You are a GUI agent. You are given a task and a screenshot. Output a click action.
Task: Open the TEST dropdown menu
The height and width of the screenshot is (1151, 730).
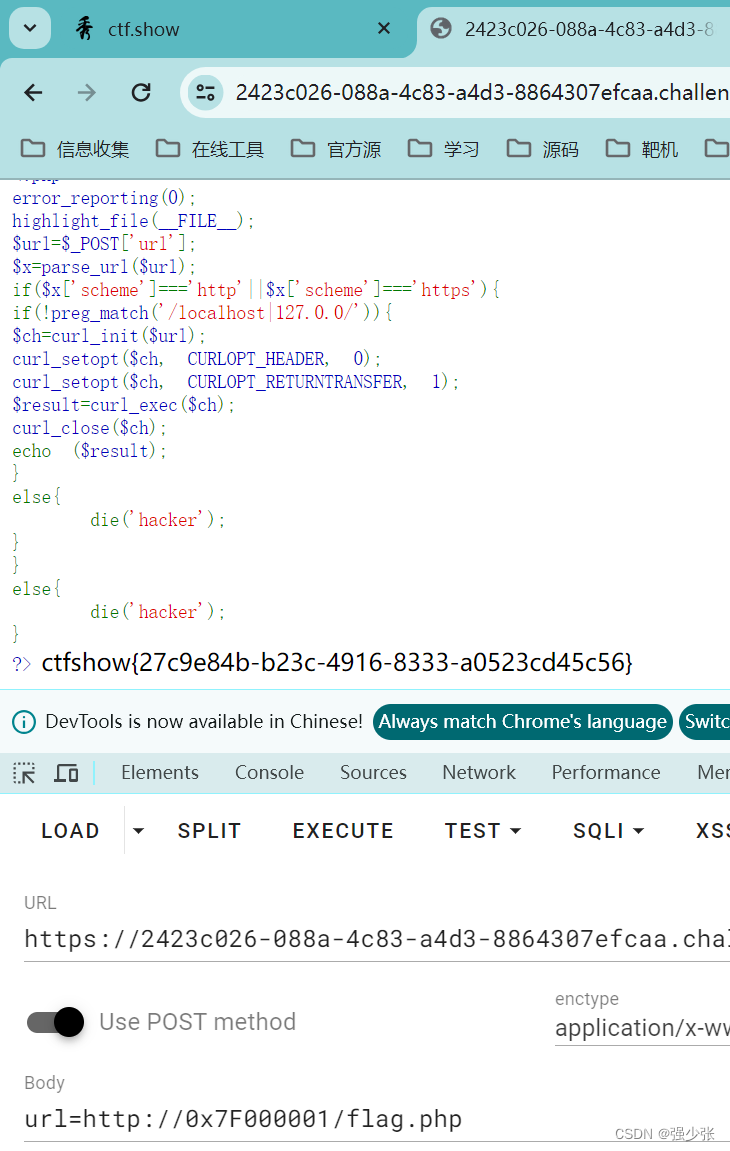pyautogui.click(x=483, y=831)
